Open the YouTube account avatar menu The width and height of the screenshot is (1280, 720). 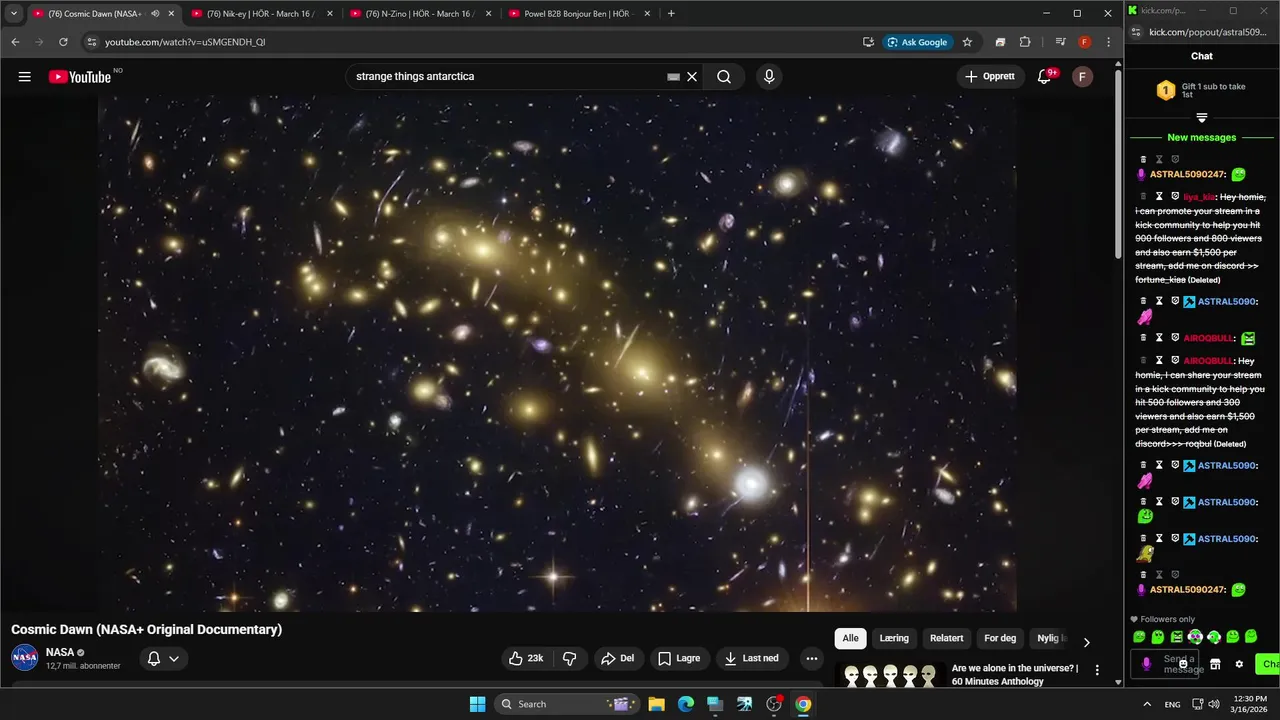[x=1082, y=77]
